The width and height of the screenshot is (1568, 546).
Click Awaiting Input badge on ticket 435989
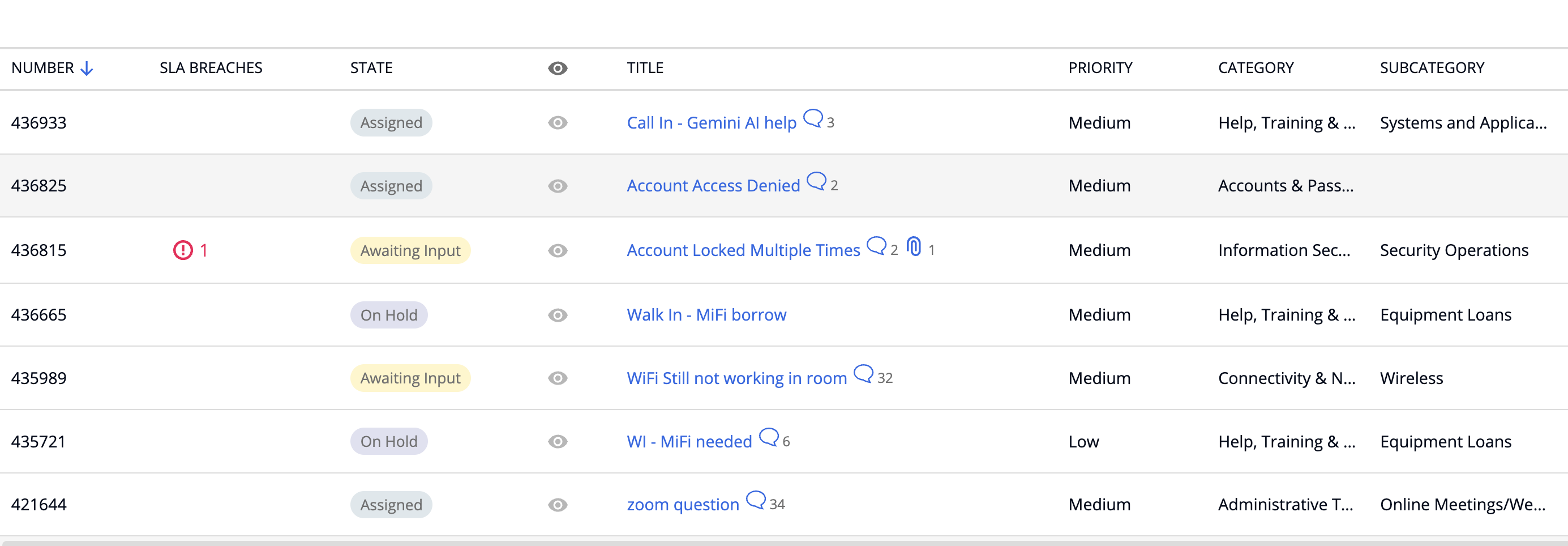[x=410, y=378]
